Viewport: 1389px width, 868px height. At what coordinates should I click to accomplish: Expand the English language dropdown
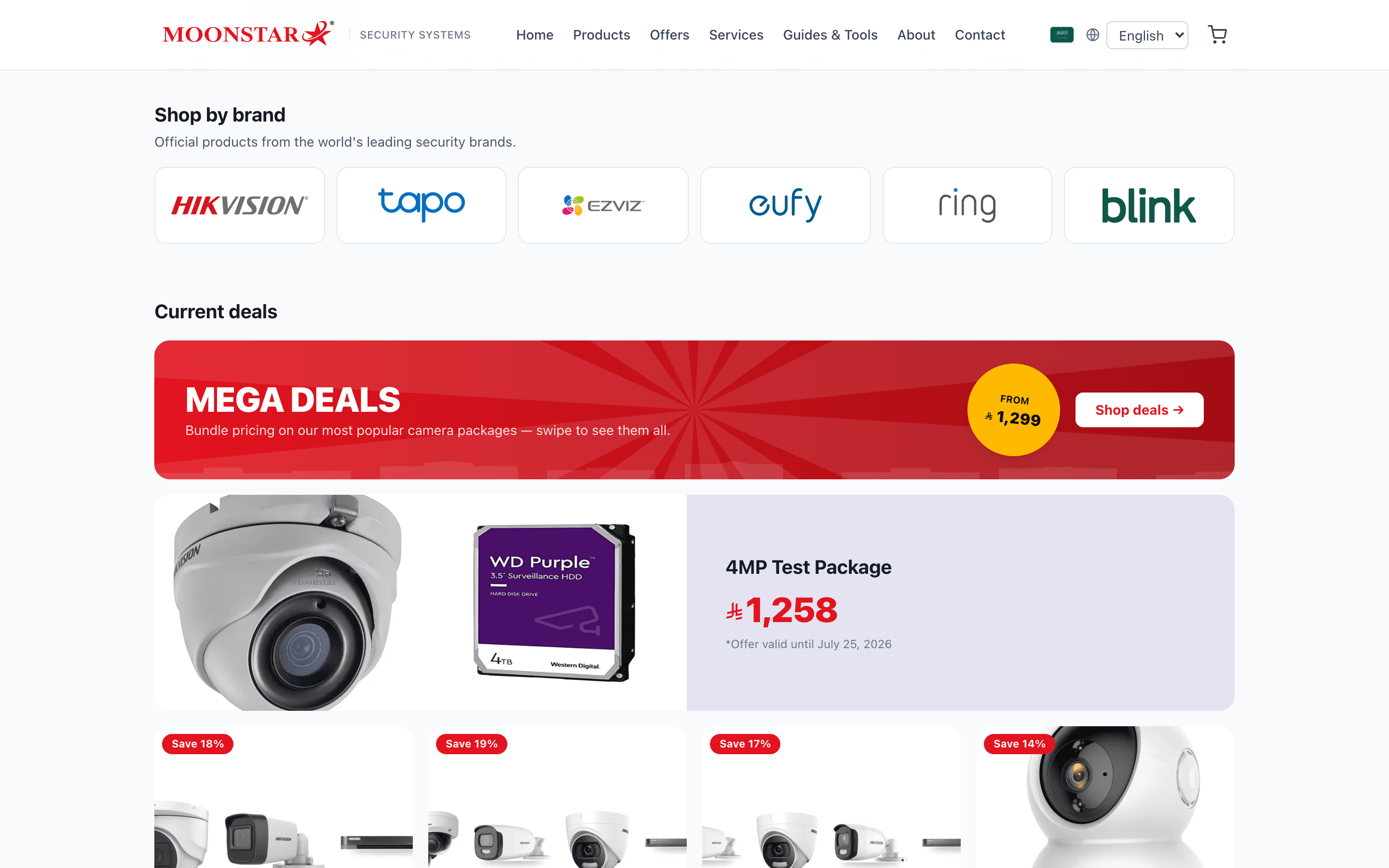(1147, 36)
